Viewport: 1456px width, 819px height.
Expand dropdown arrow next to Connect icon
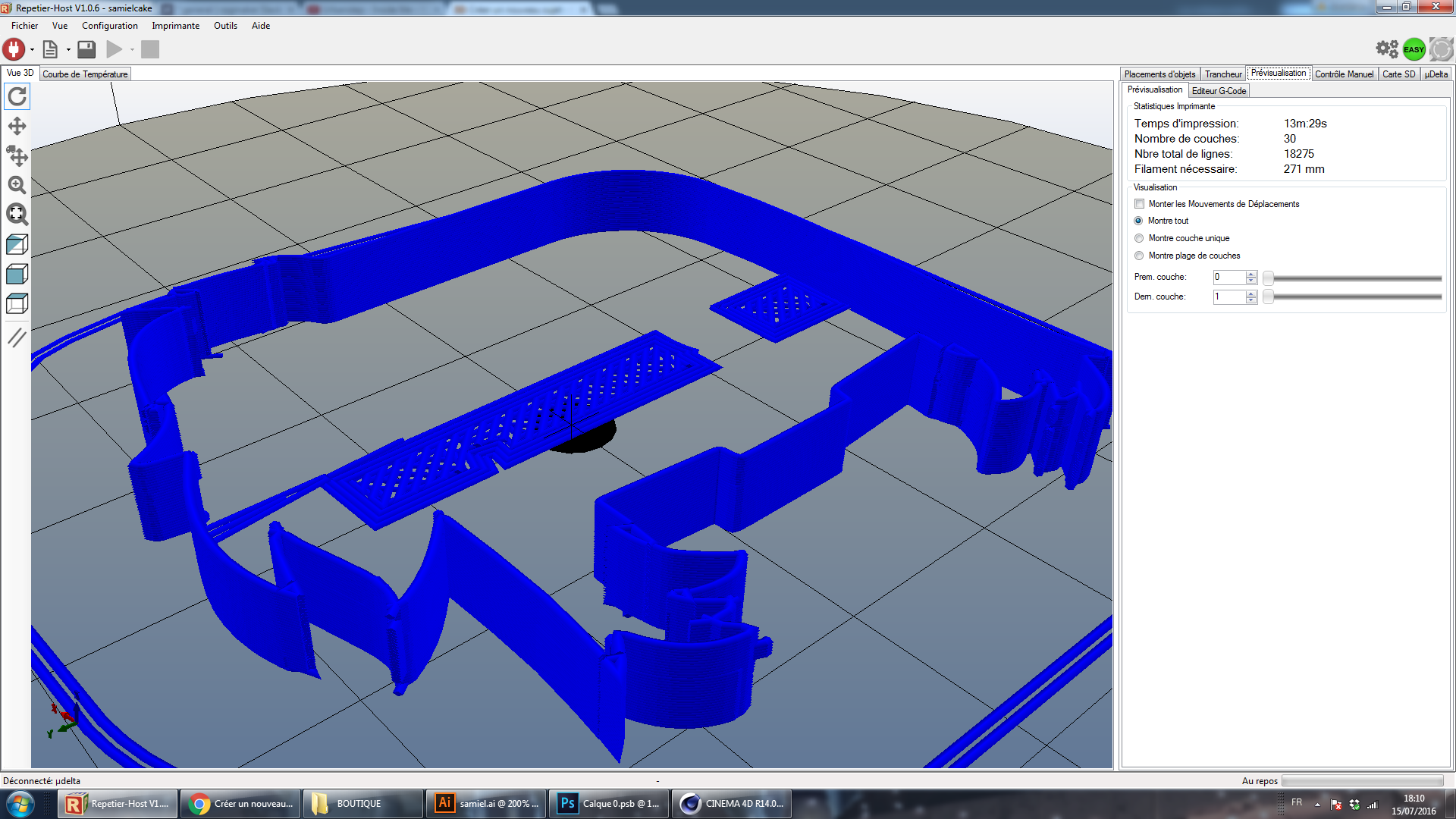click(32, 50)
